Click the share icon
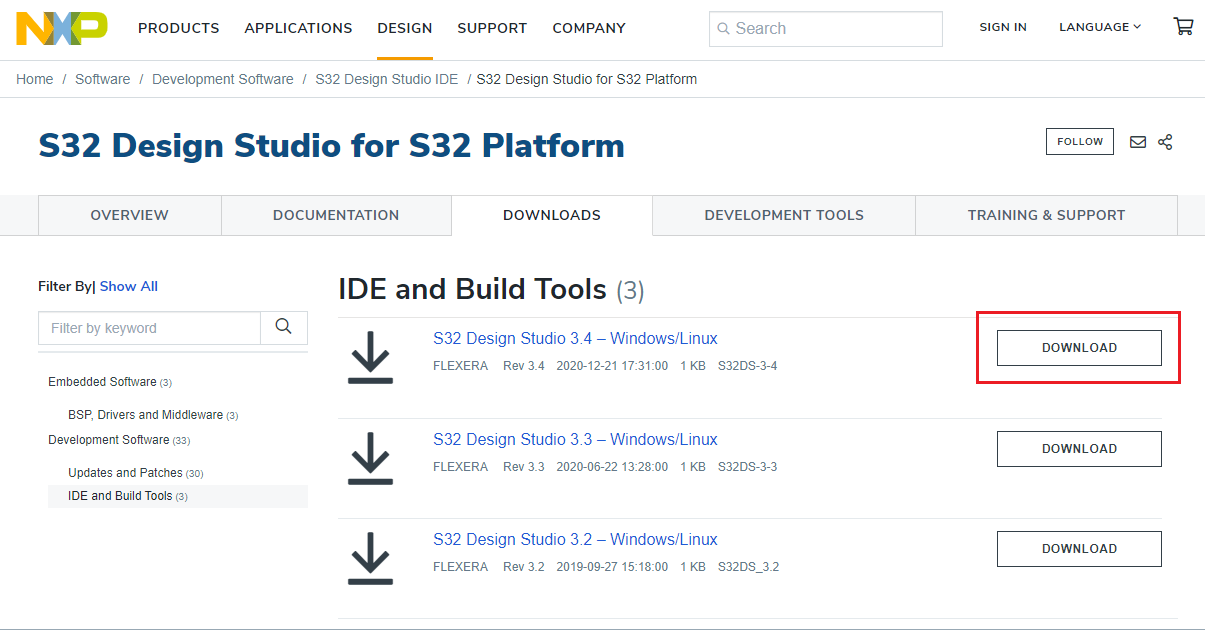This screenshot has height=635, width=1205. (1165, 141)
